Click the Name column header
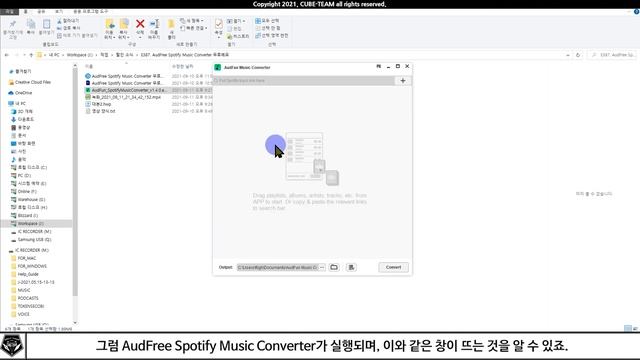The image size is (640, 360). pos(89,66)
